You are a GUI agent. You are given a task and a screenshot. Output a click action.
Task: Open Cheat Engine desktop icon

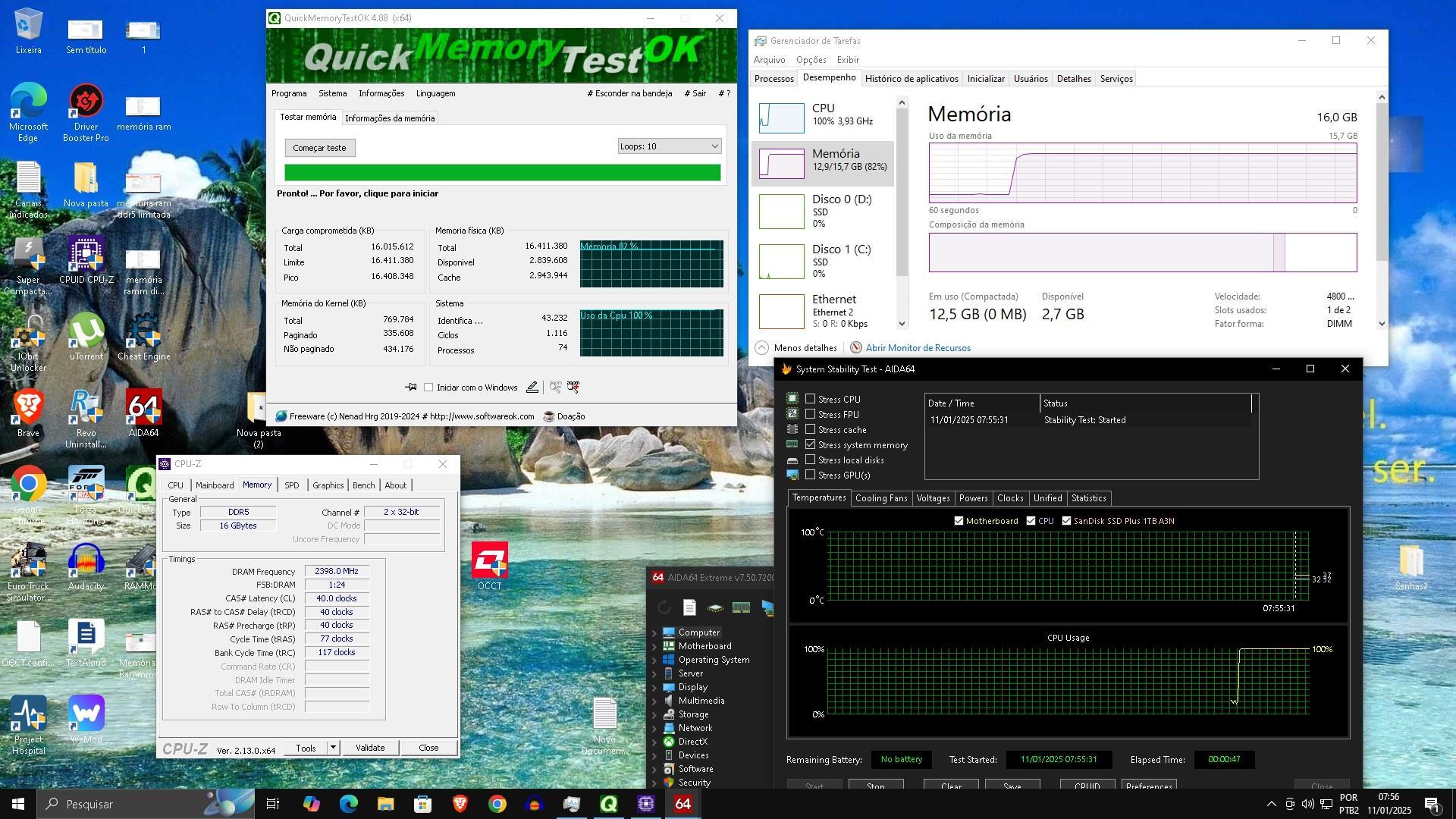click(143, 337)
